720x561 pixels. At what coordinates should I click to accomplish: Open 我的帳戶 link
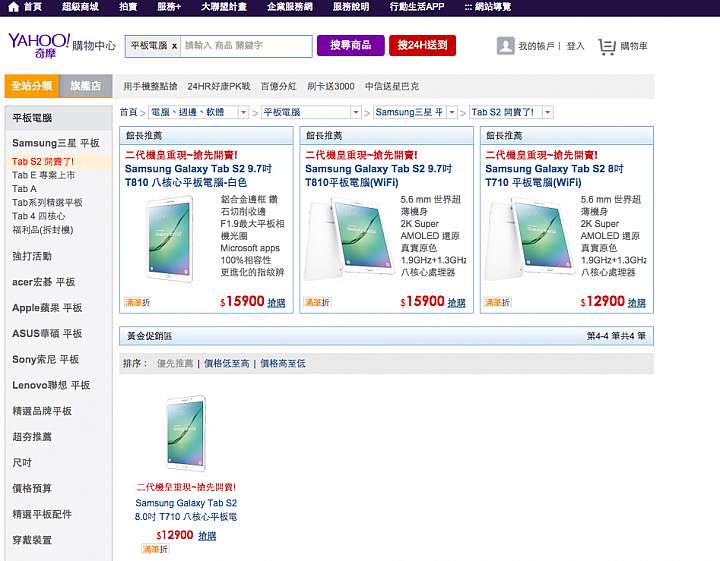coord(536,46)
